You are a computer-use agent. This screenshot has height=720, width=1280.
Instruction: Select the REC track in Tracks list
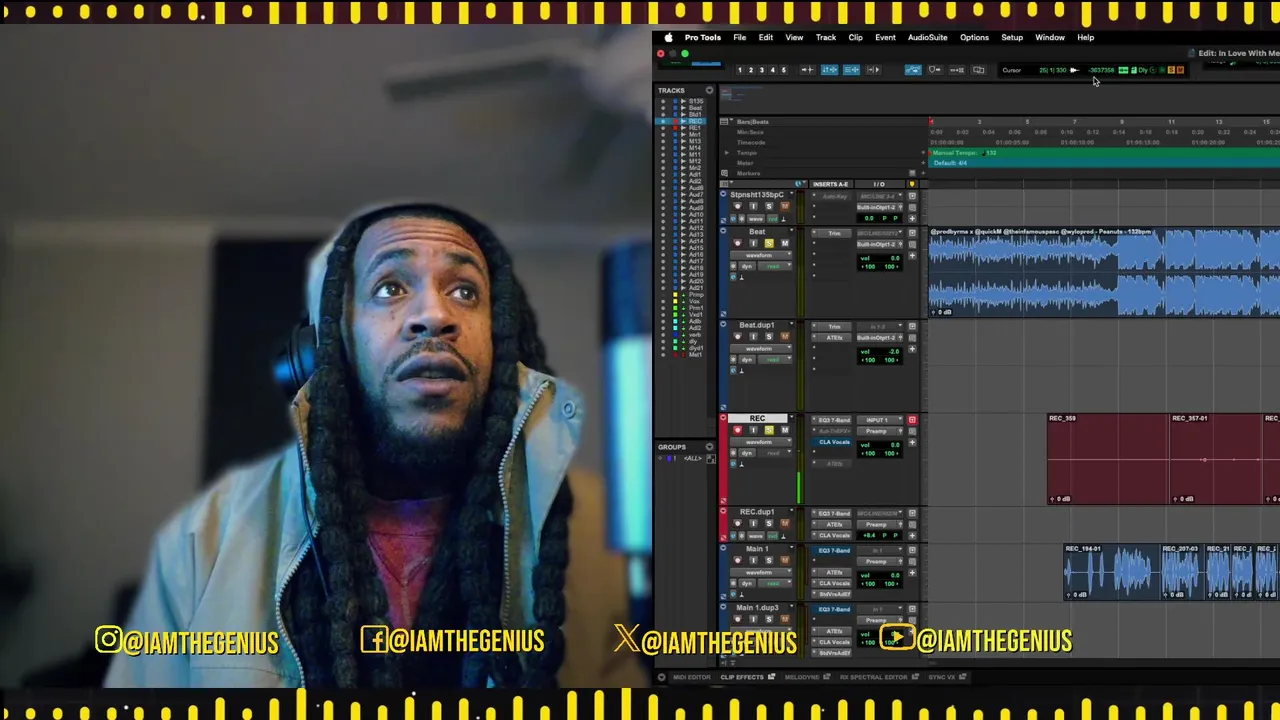coord(694,121)
